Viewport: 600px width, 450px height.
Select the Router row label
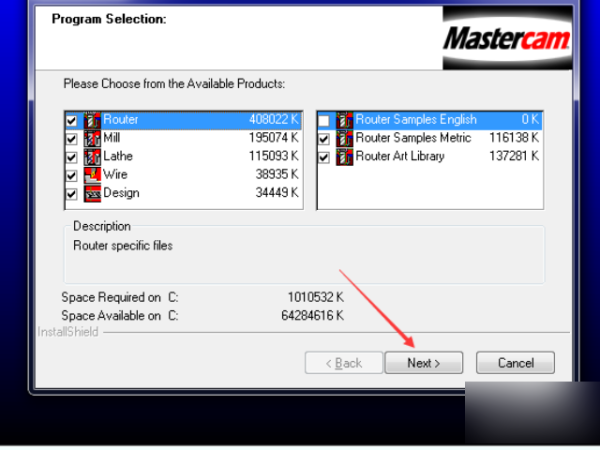[121, 120]
